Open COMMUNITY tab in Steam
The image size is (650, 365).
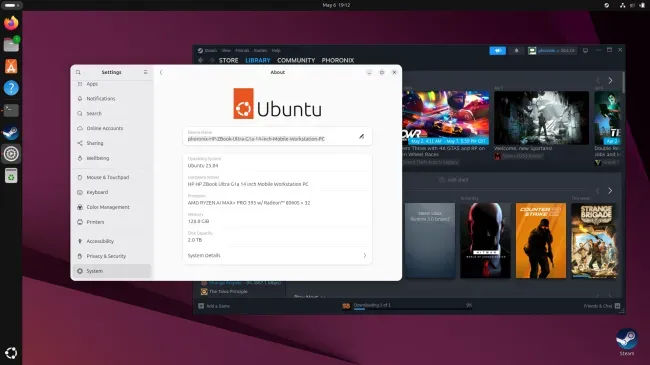coord(296,60)
